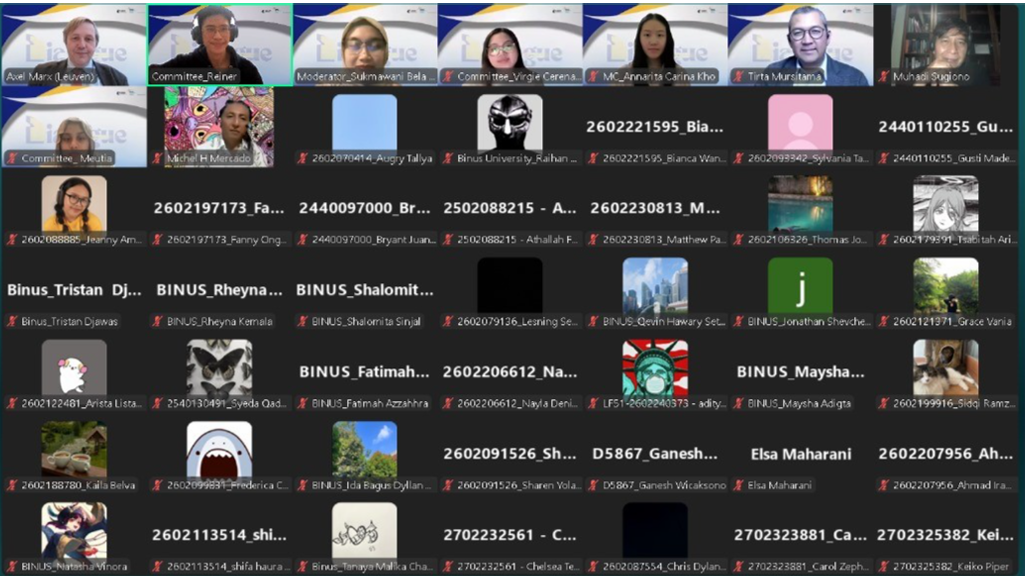
Task: Click the pink default profile avatar
Action: 799,122
